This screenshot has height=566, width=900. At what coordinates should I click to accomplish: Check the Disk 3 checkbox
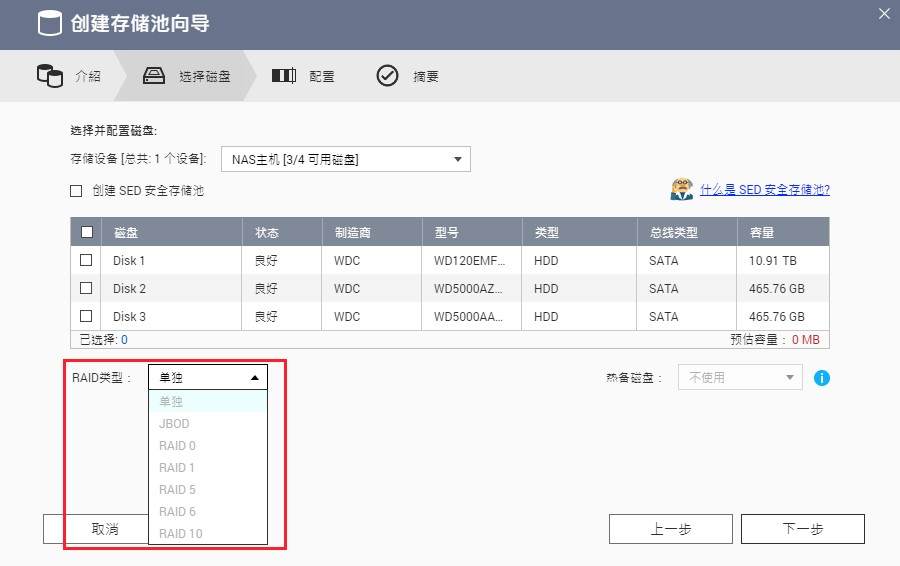86,316
